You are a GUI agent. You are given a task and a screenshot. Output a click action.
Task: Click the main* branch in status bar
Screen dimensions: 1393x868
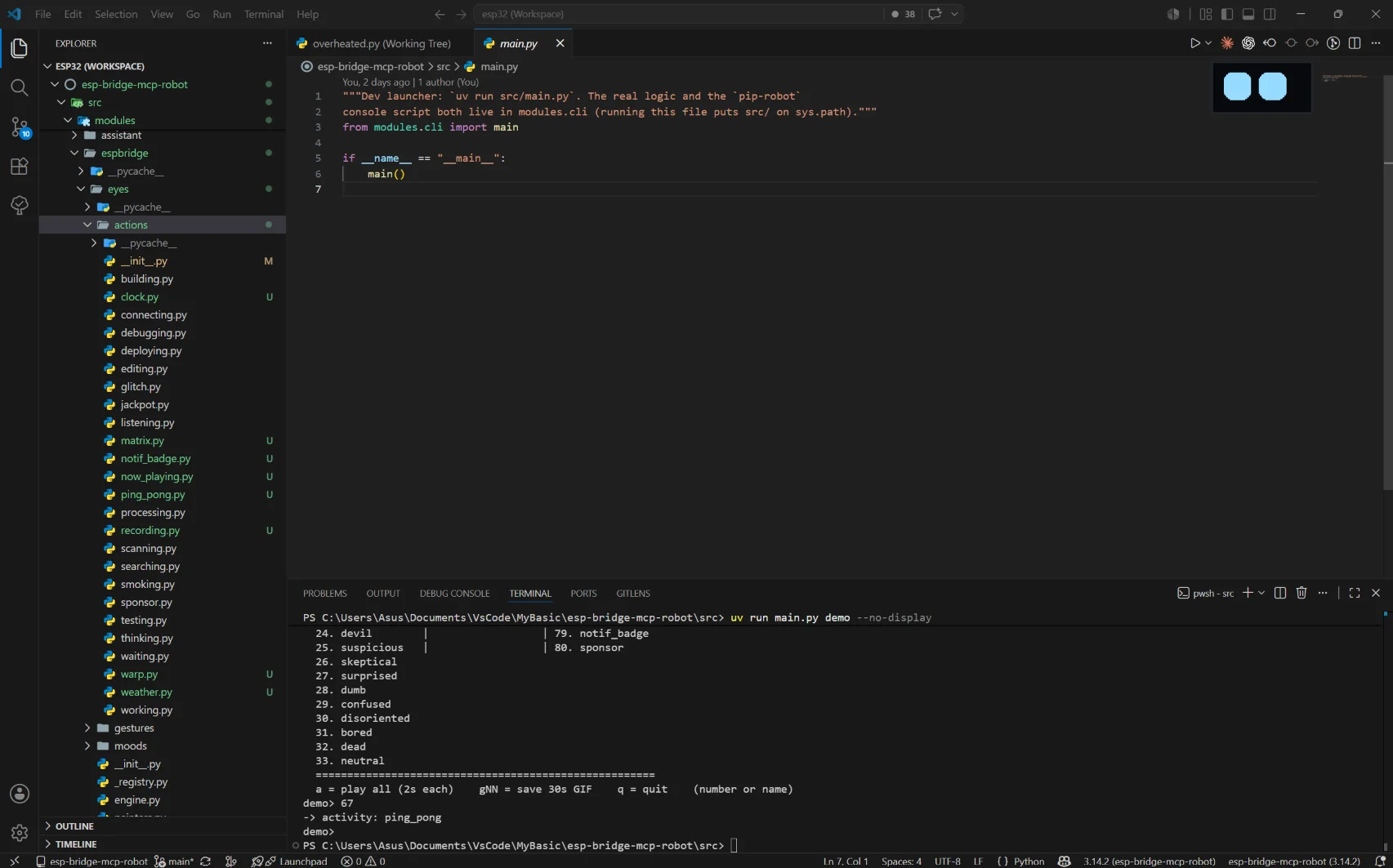coord(175,861)
